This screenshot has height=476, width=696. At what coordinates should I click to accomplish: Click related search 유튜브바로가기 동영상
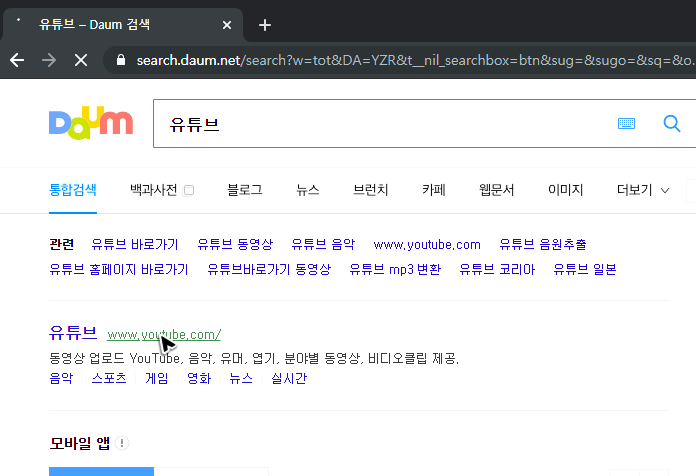pyautogui.click(x=269, y=270)
